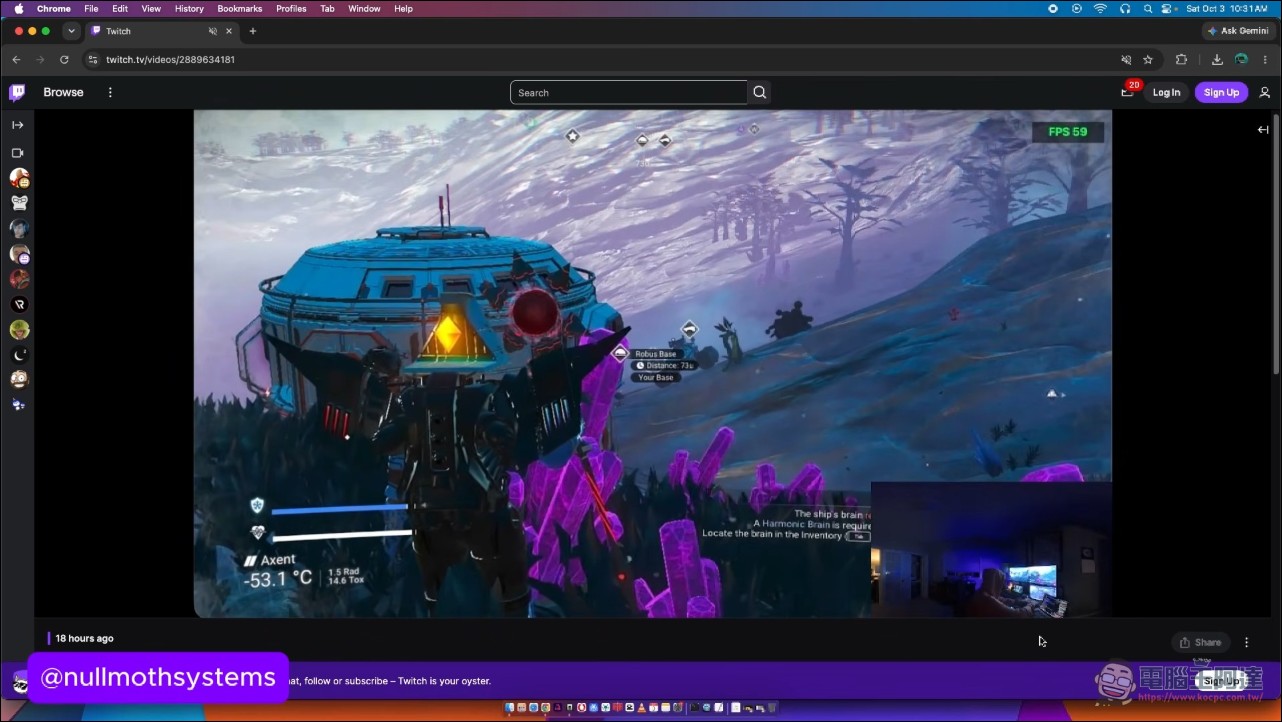Viewport: 1282px width, 722px height.
Task: Open the gorilla avatar channel in sidebar
Action: pos(19,203)
